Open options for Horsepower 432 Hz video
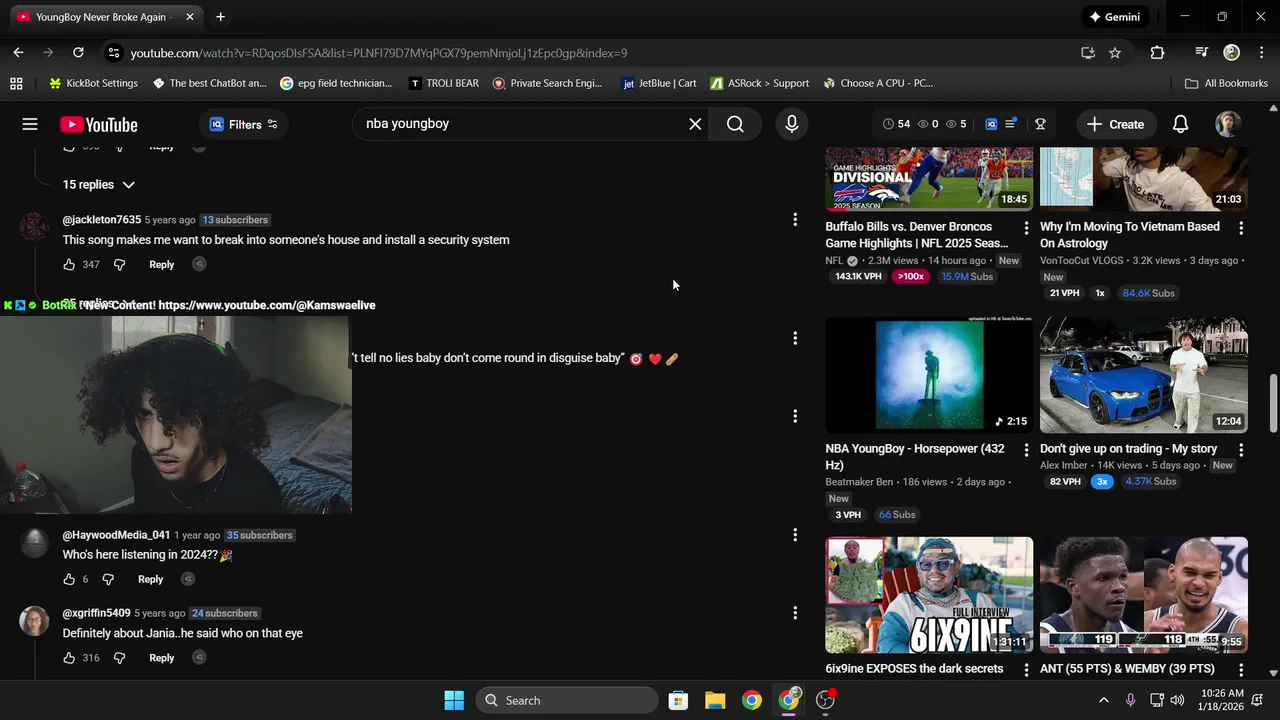 click(x=1025, y=450)
